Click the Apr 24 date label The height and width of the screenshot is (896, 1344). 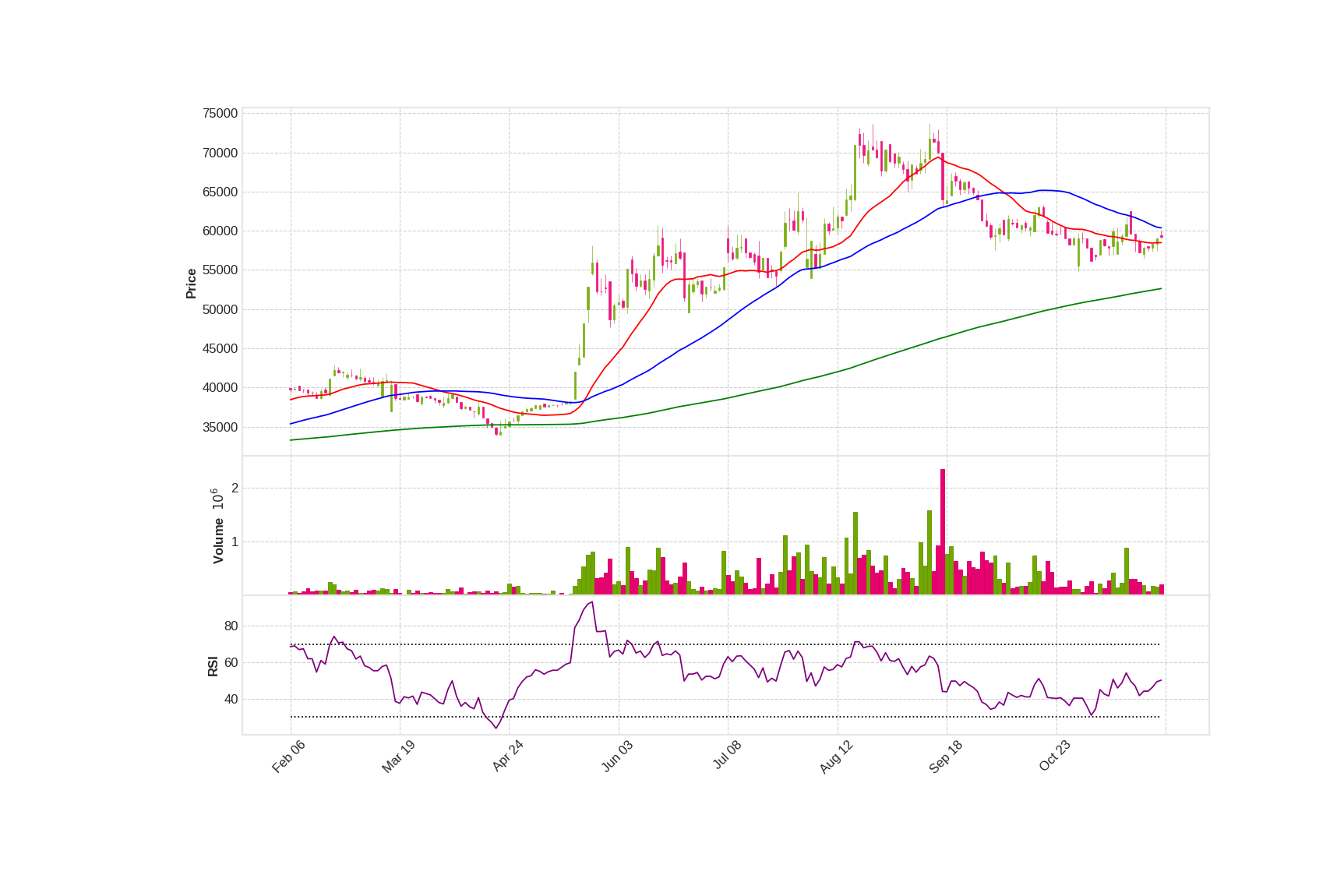[507, 757]
